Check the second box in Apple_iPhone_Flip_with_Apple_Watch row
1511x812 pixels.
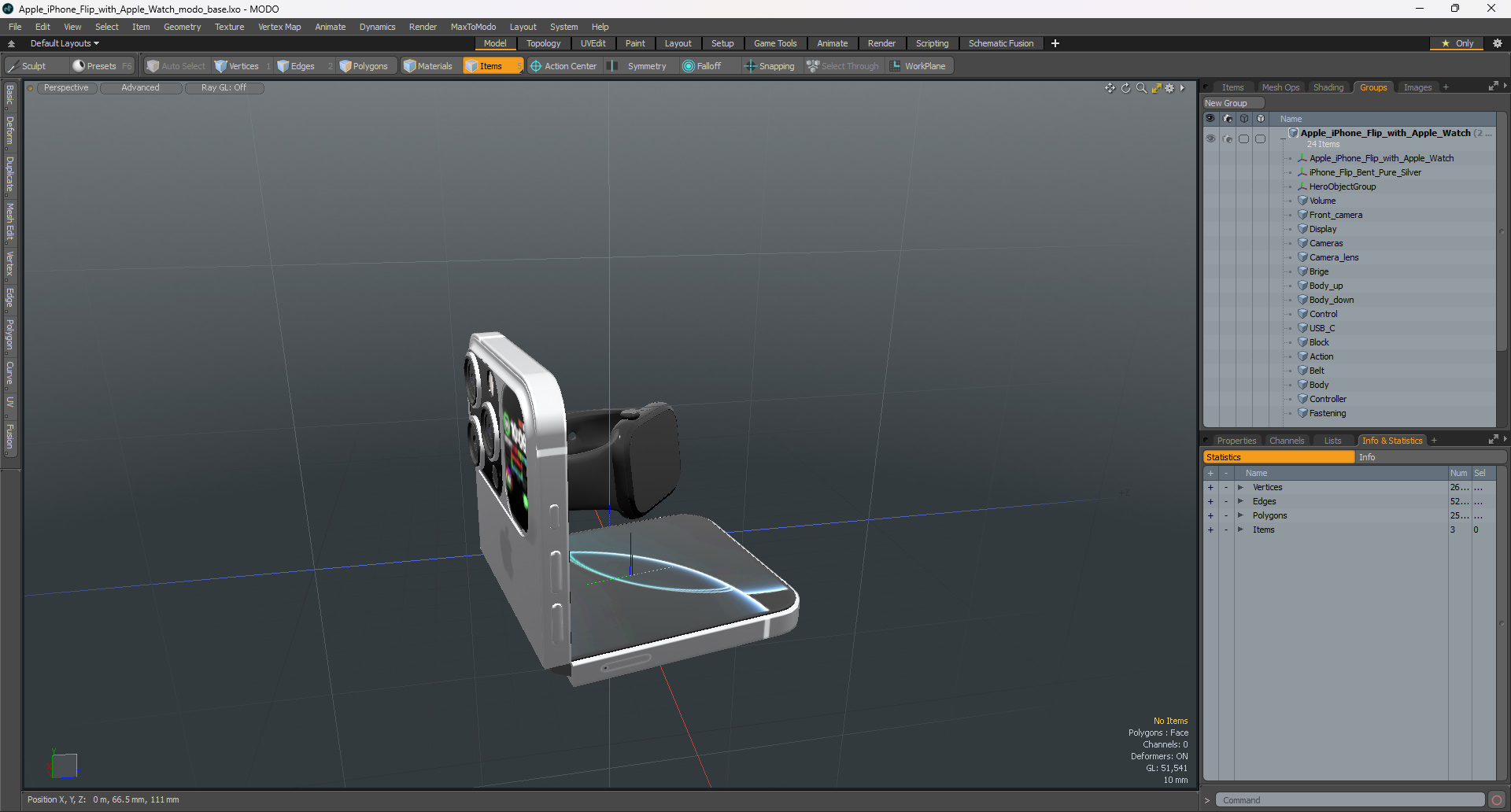click(1261, 138)
